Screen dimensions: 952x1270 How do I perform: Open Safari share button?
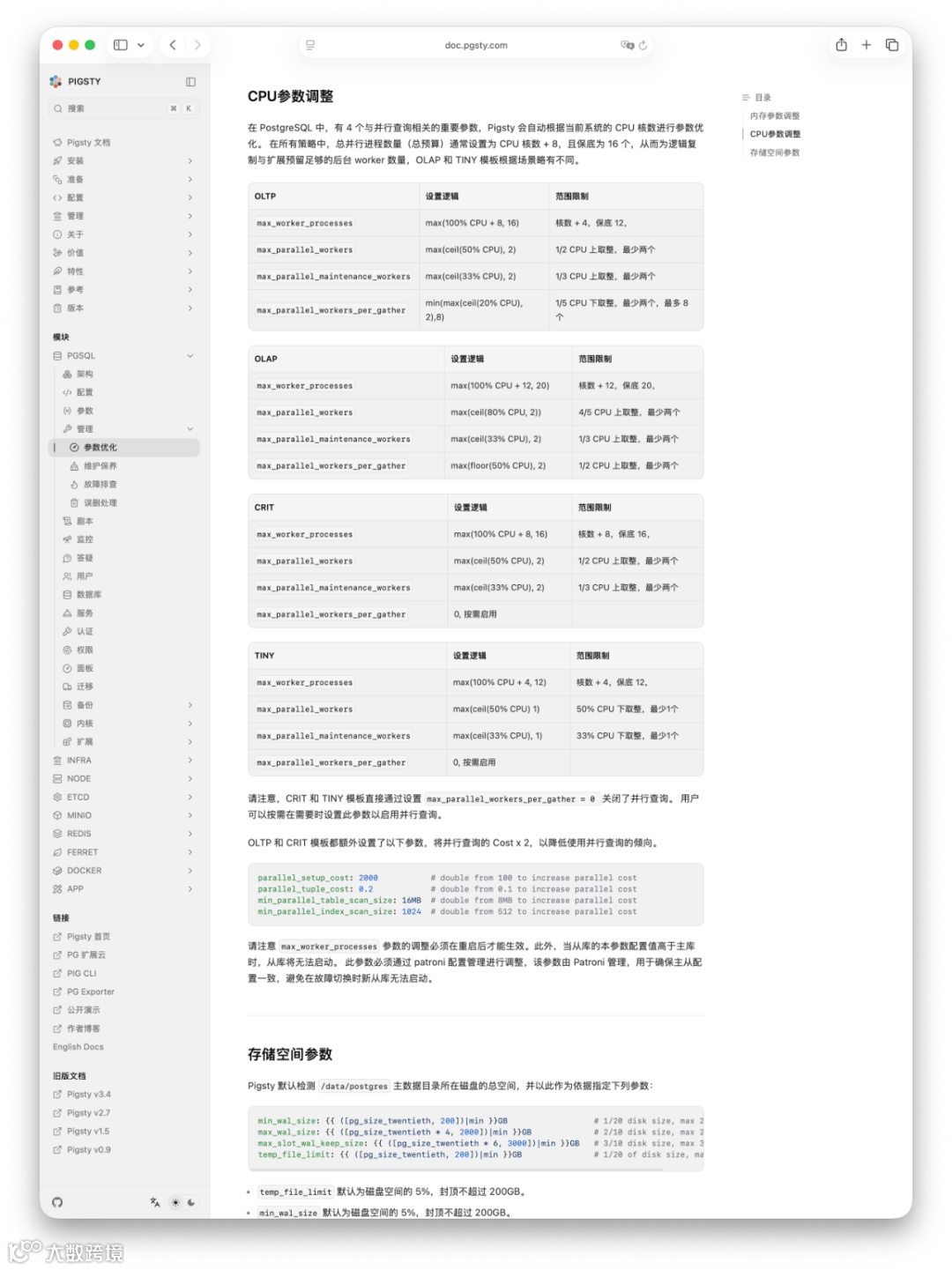coord(842,45)
